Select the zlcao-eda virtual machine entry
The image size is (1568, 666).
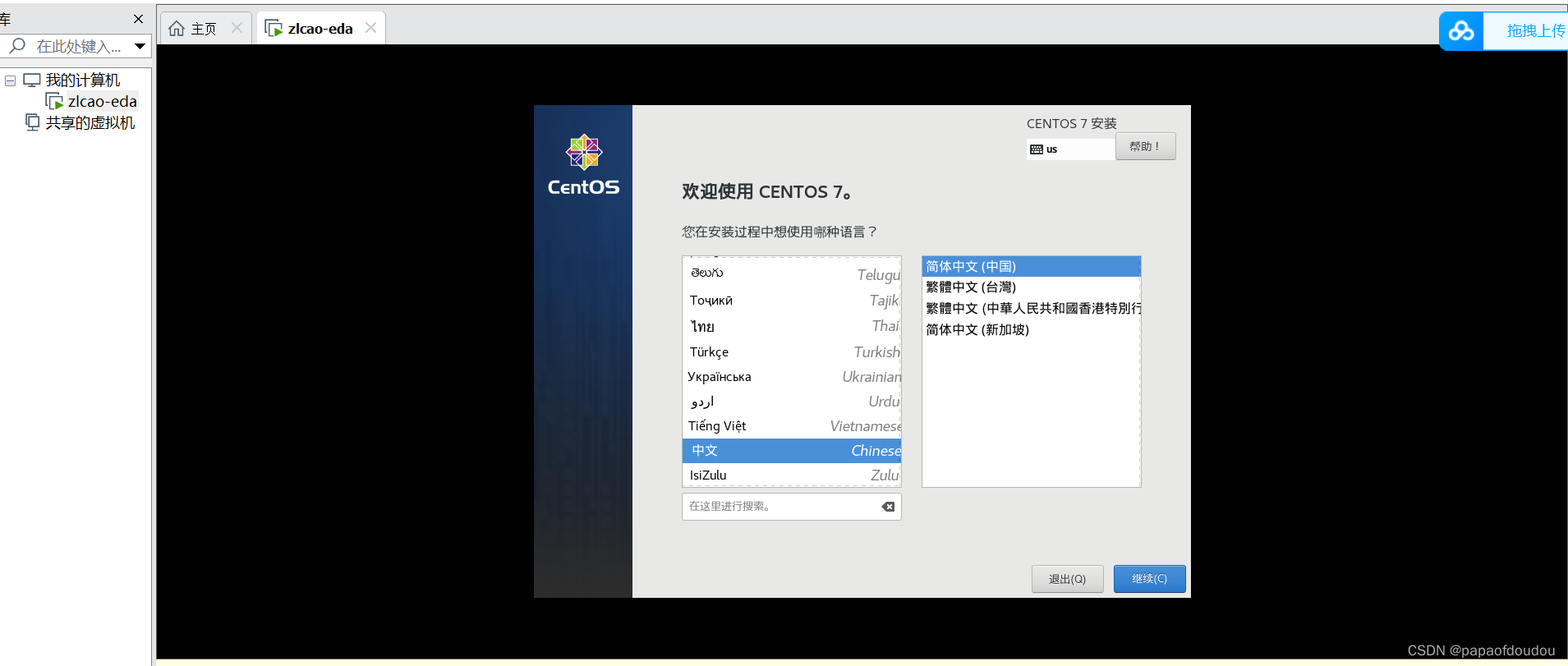tap(102, 102)
